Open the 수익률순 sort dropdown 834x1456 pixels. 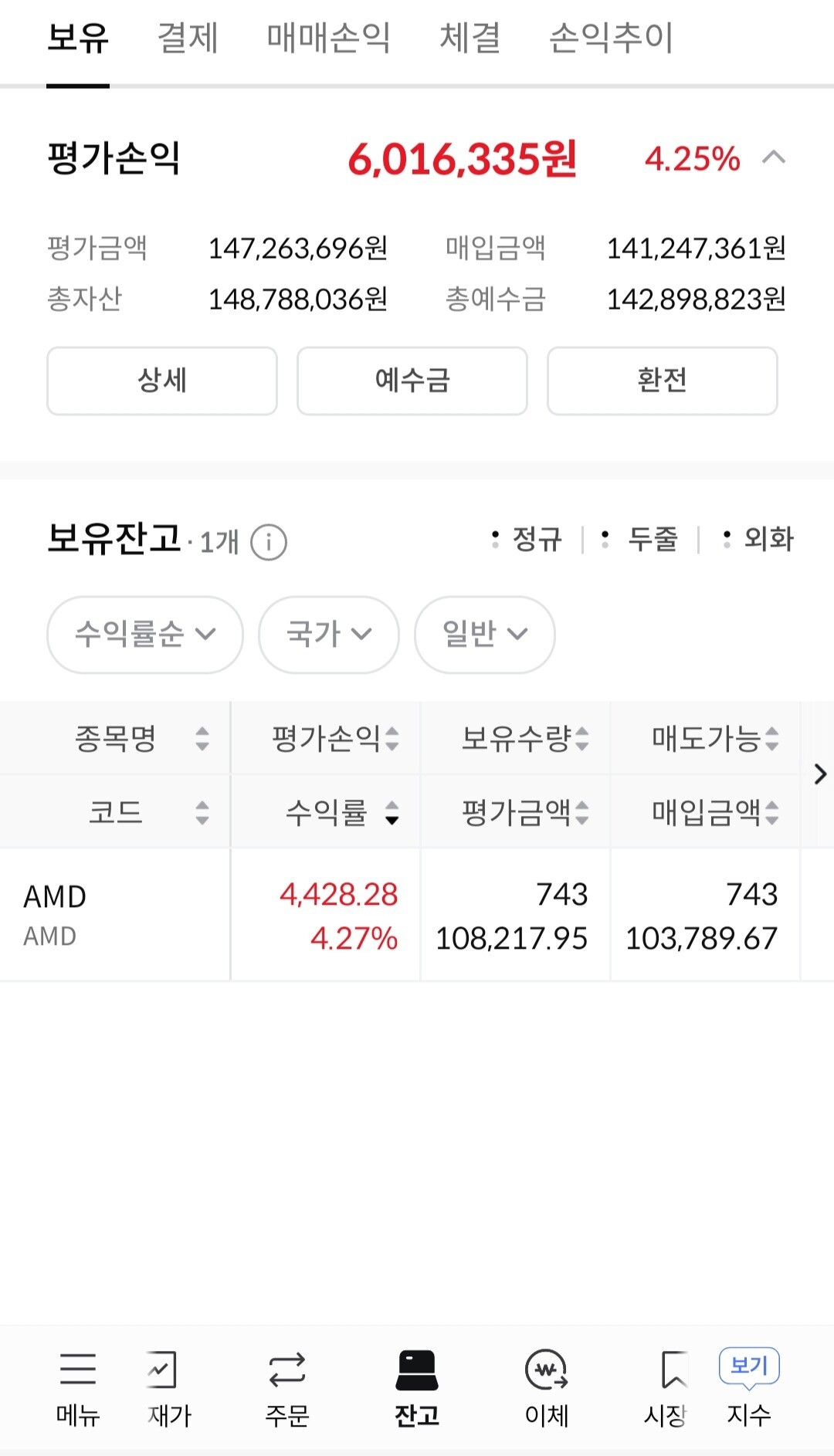(x=145, y=635)
